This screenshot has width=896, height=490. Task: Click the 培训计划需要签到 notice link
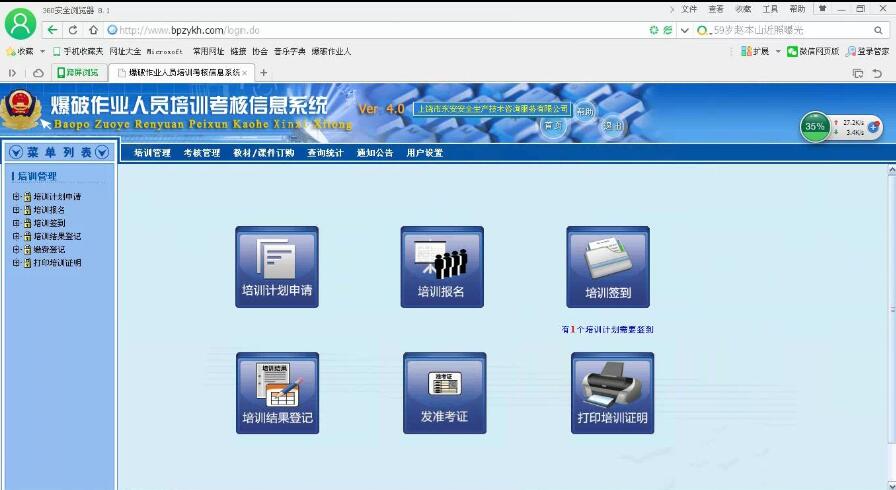pos(608,329)
